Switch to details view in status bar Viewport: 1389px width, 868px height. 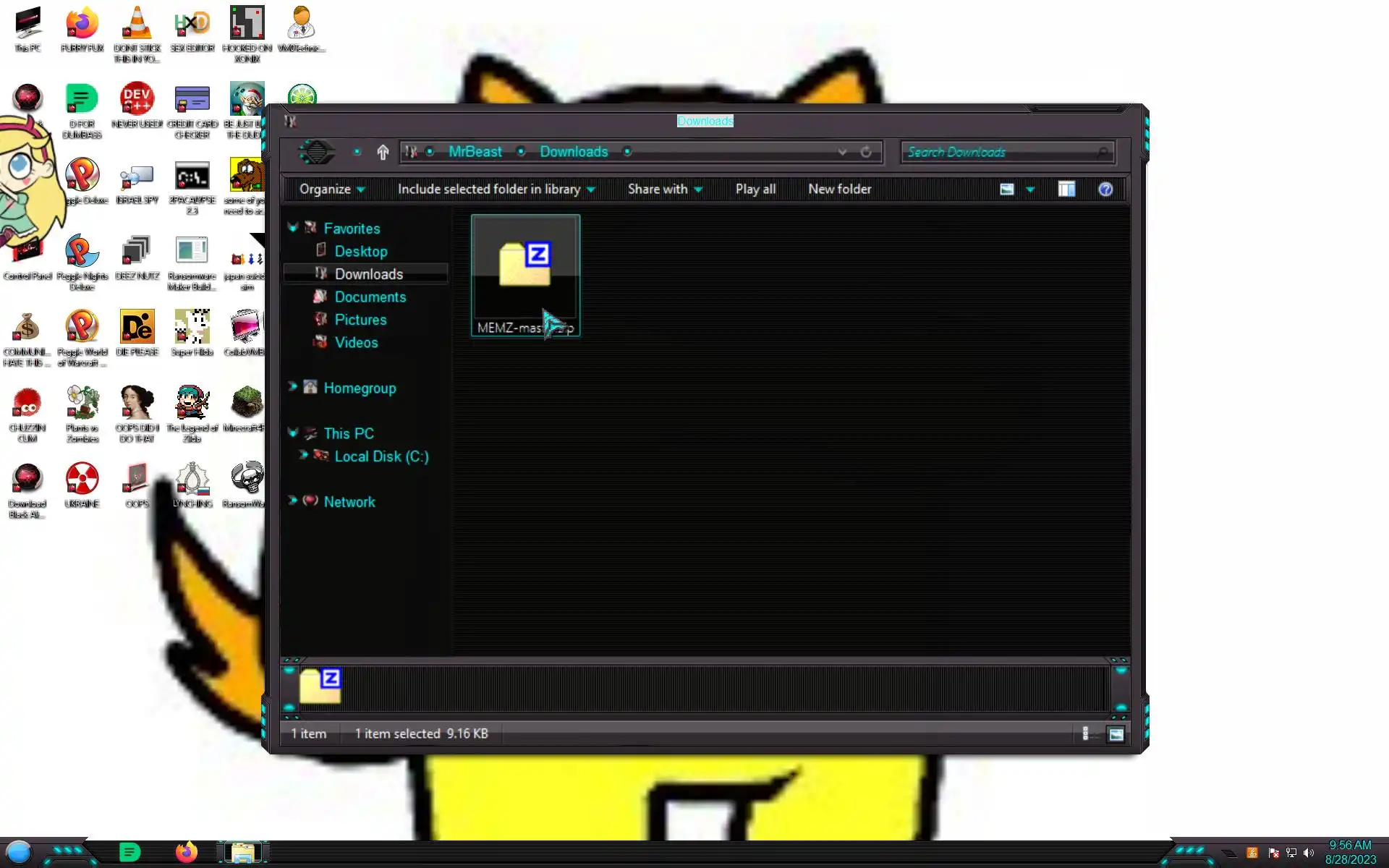point(1085,734)
